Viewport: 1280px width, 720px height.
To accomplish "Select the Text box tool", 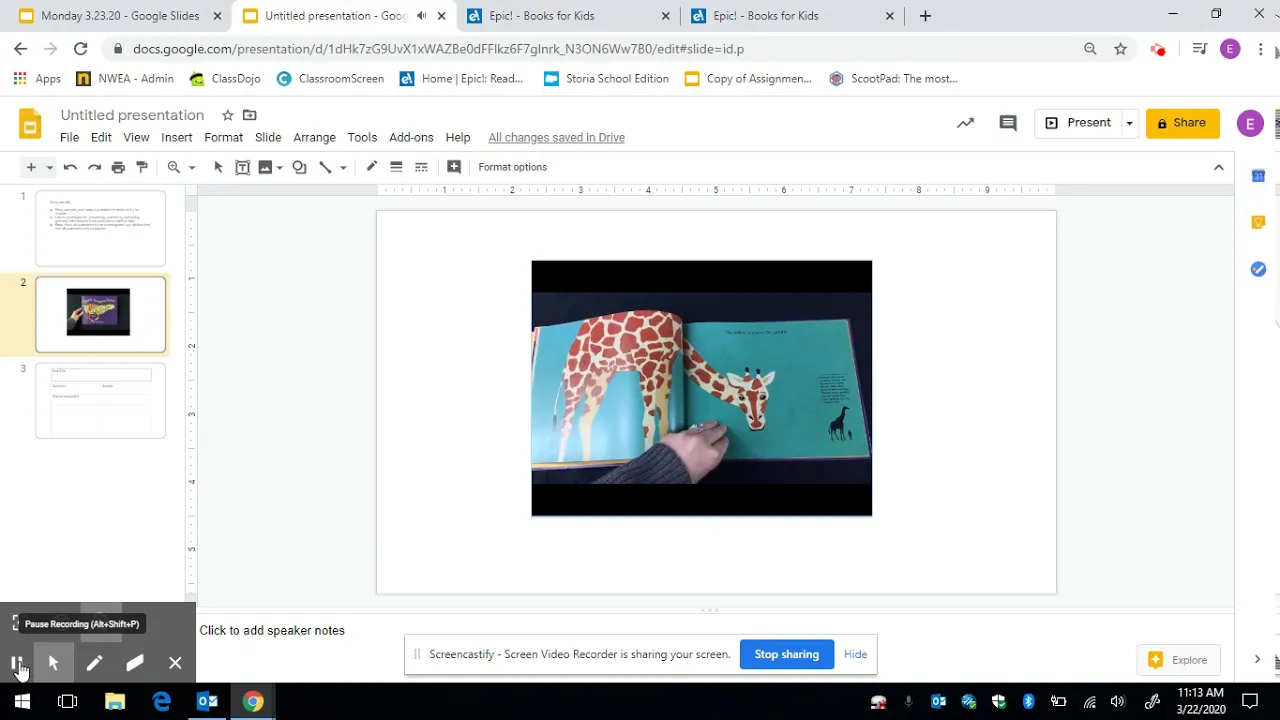I will (x=242, y=167).
